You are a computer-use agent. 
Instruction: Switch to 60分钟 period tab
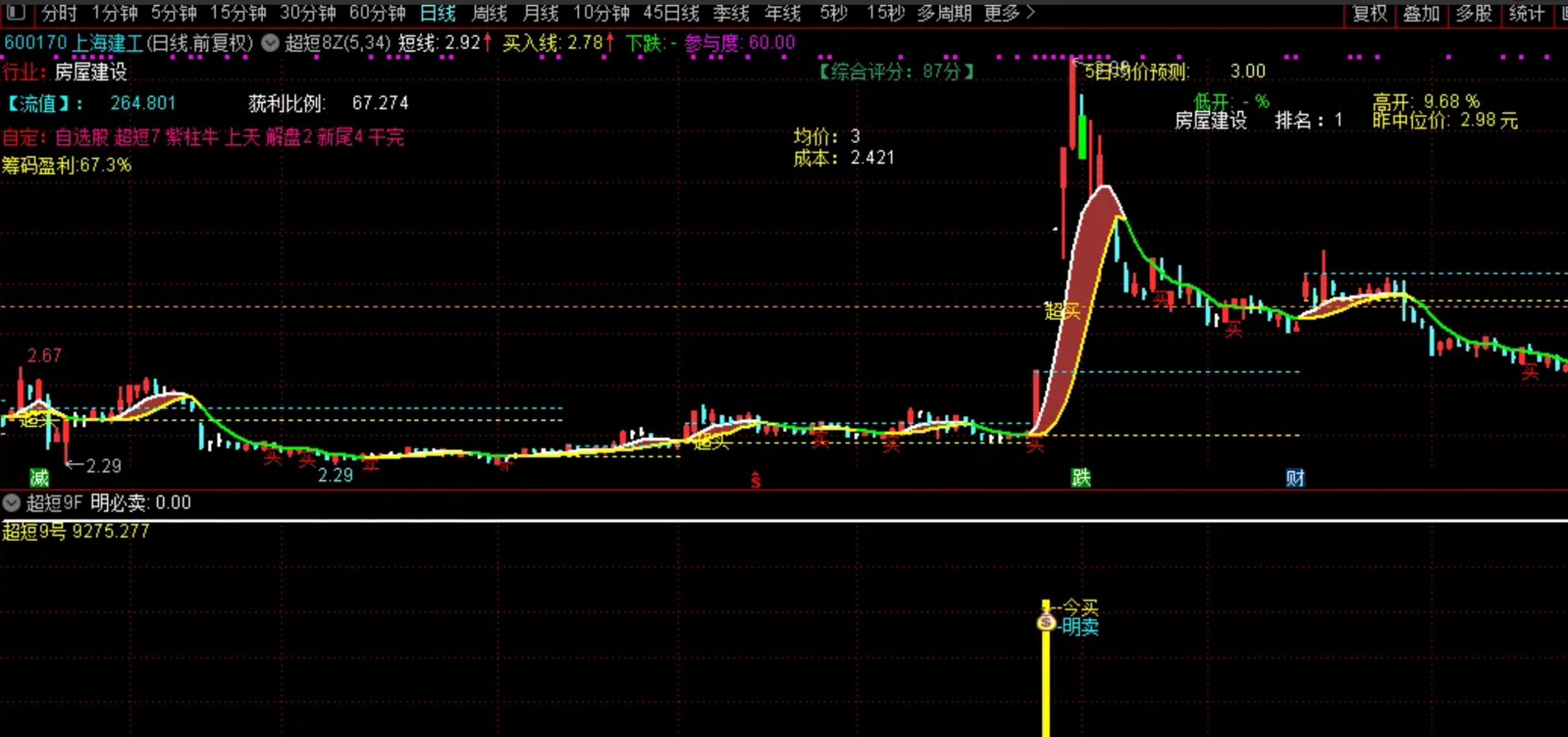coord(377,13)
